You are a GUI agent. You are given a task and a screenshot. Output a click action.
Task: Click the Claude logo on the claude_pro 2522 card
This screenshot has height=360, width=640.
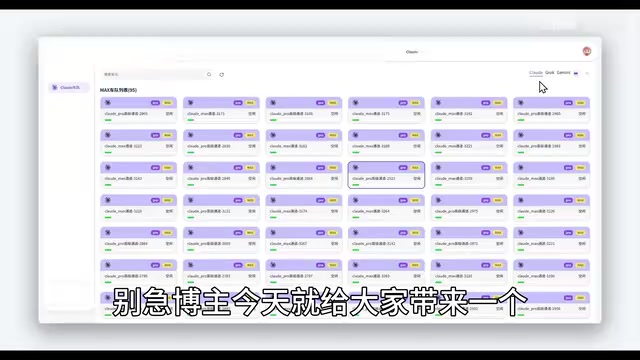[356, 167]
